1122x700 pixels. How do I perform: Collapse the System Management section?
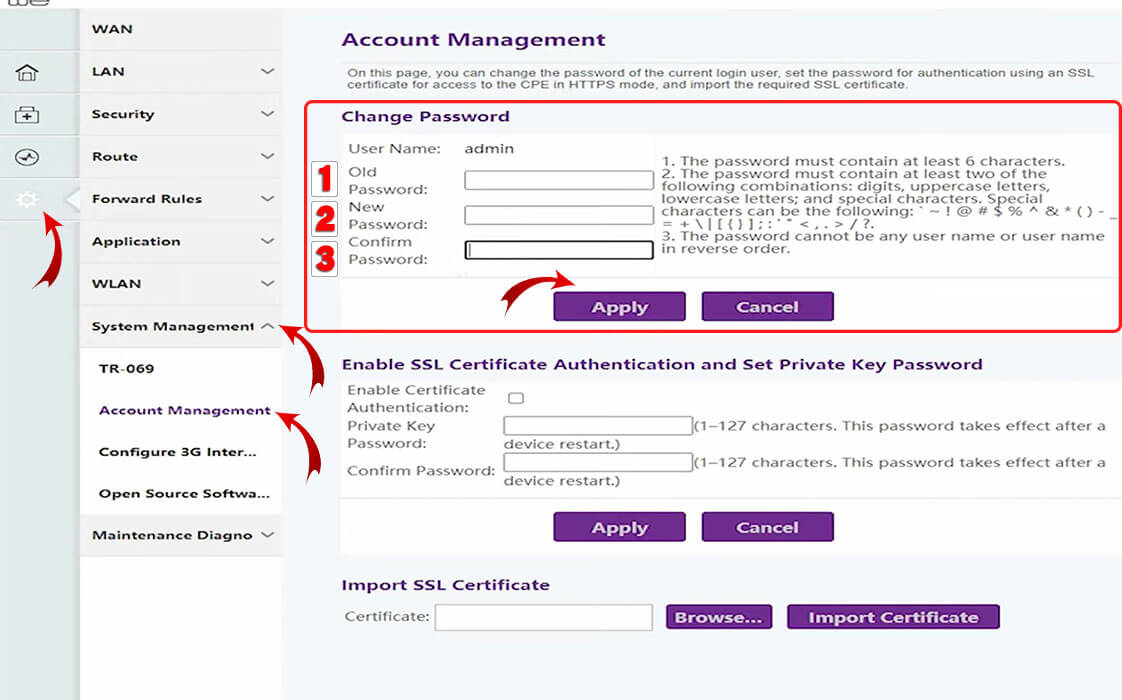coord(180,326)
